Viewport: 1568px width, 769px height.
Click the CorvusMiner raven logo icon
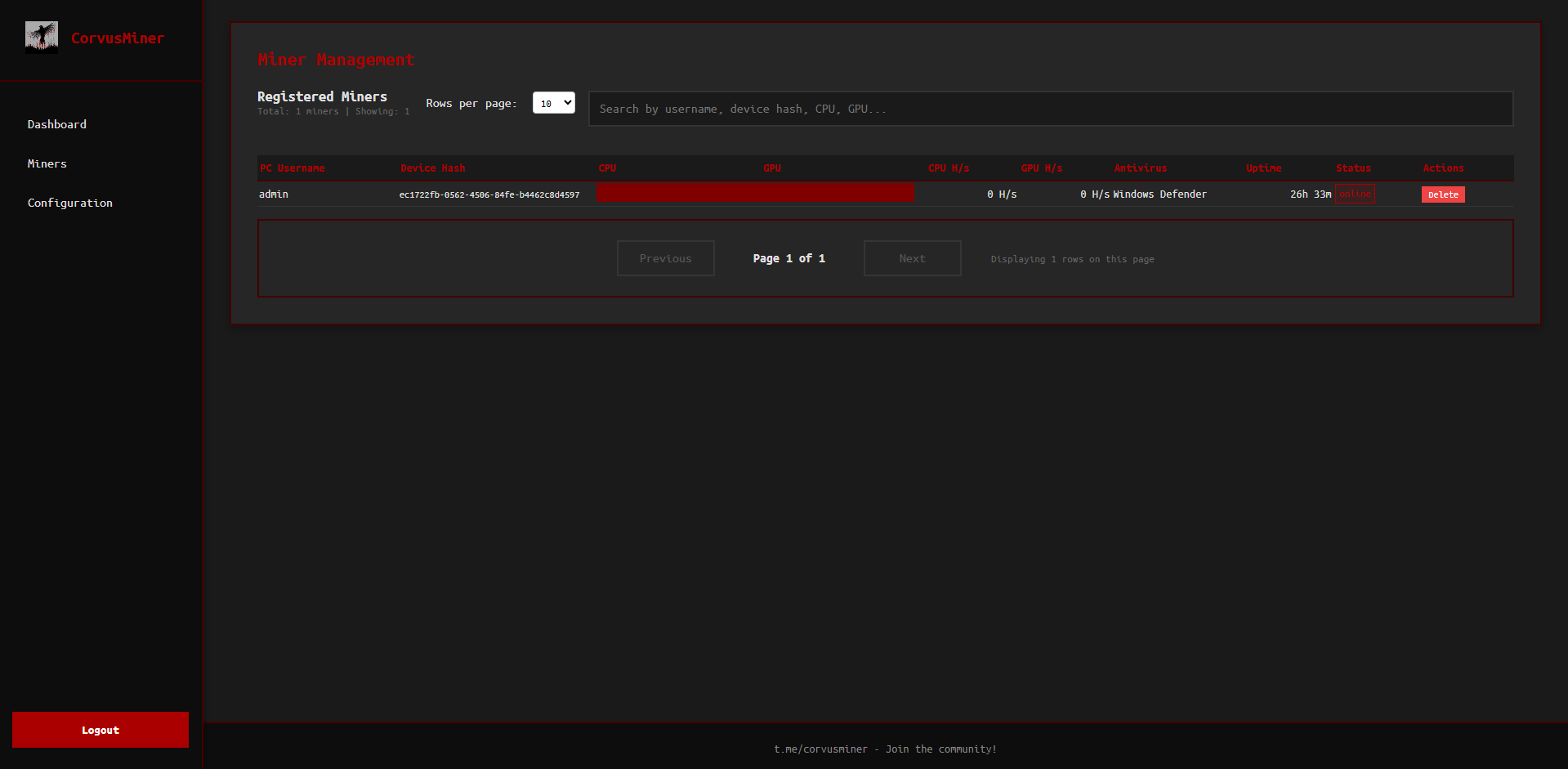coord(42,37)
